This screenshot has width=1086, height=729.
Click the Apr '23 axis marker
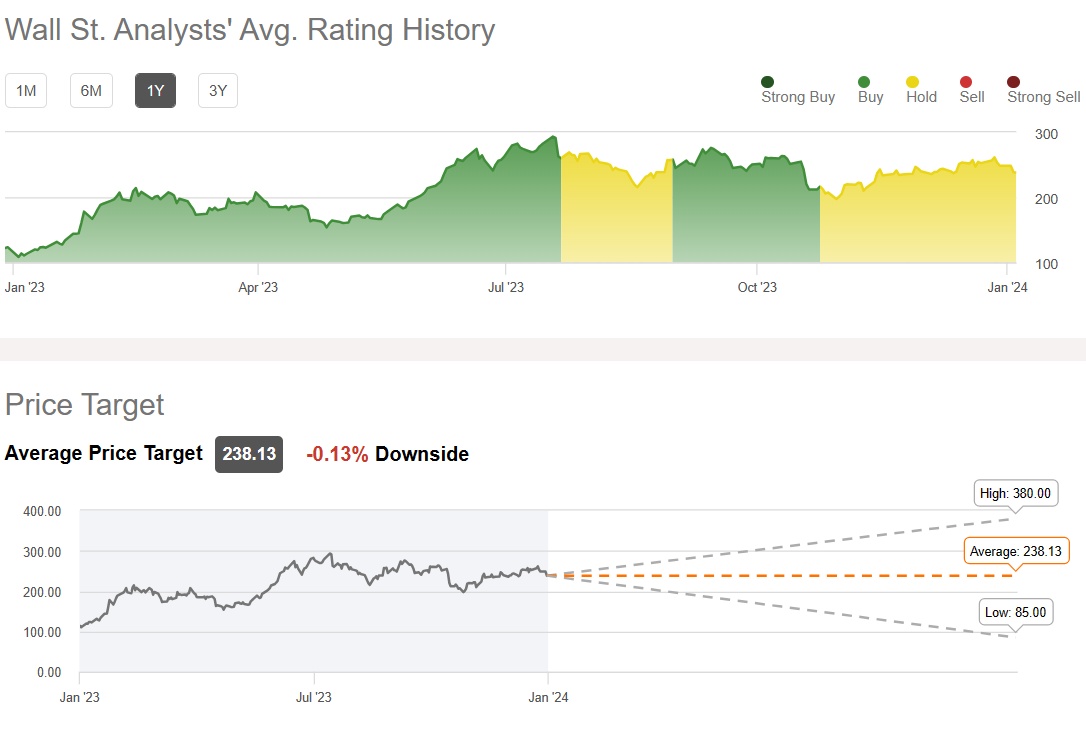(x=258, y=288)
